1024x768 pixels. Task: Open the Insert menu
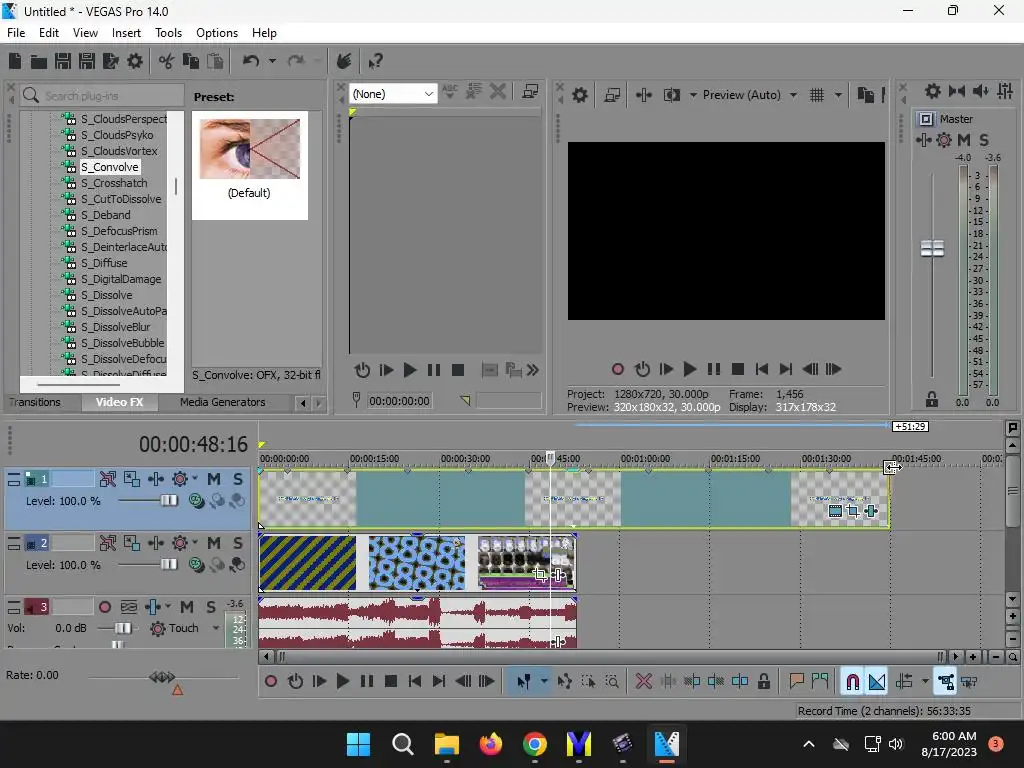tap(126, 33)
